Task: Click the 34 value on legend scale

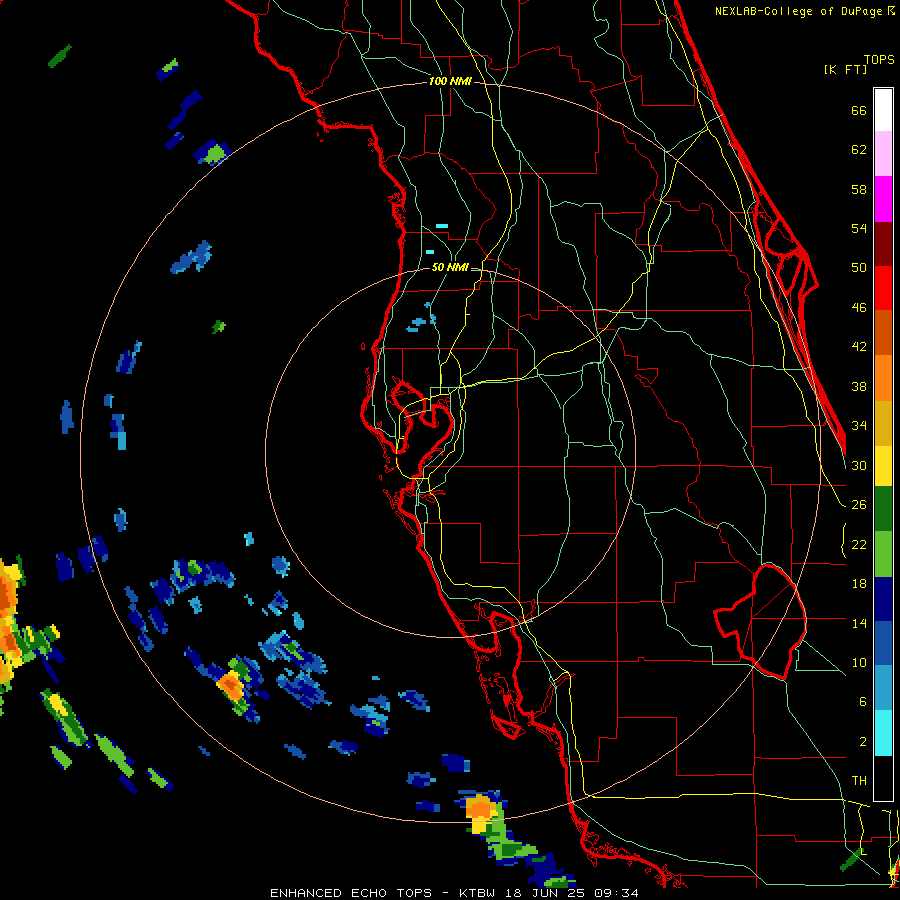Action: (859, 425)
